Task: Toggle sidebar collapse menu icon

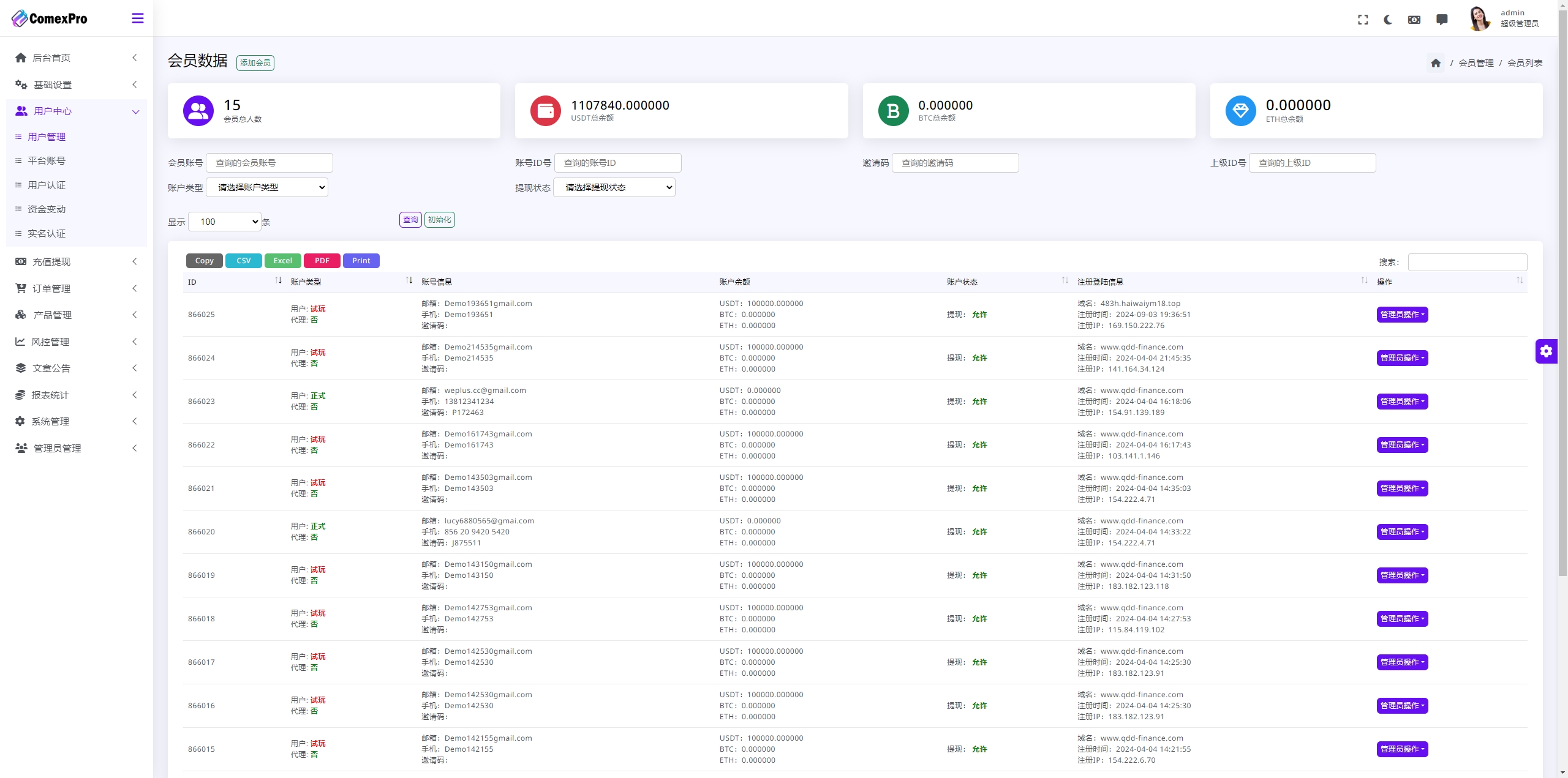Action: click(x=138, y=18)
